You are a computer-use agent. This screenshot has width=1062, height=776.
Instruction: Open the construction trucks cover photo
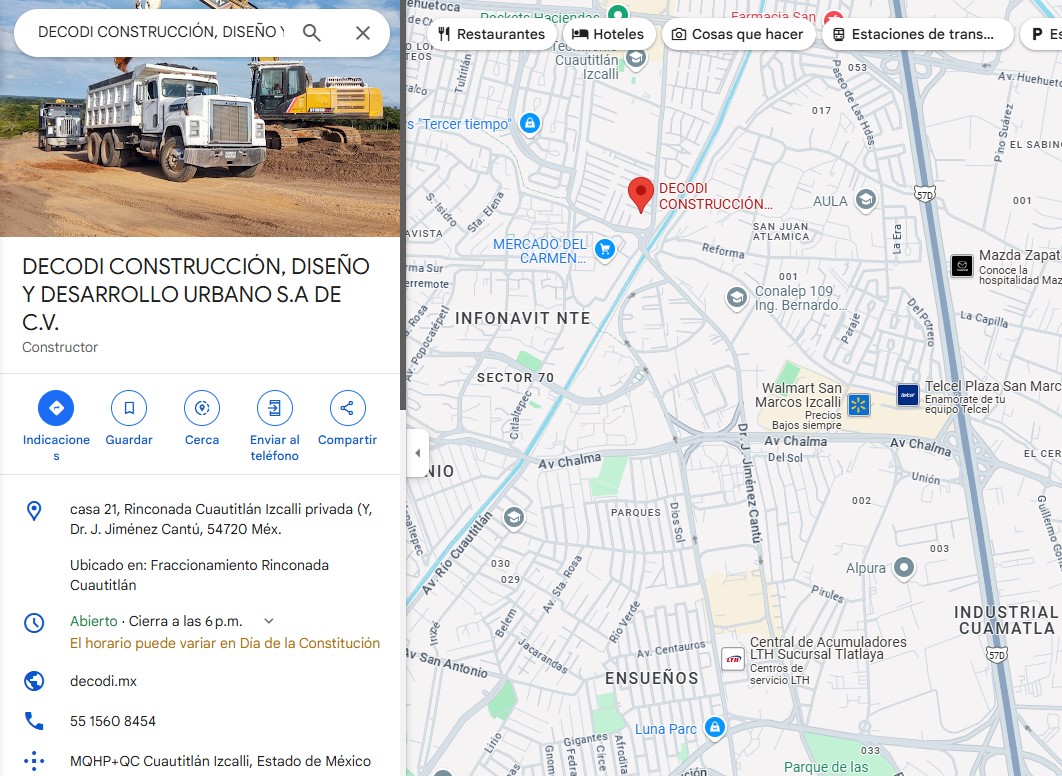(200, 140)
